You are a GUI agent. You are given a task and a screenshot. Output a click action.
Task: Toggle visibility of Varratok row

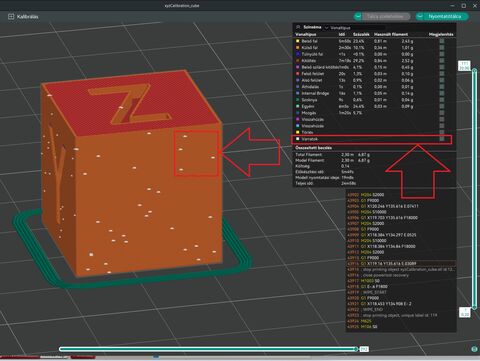click(x=442, y=139)
